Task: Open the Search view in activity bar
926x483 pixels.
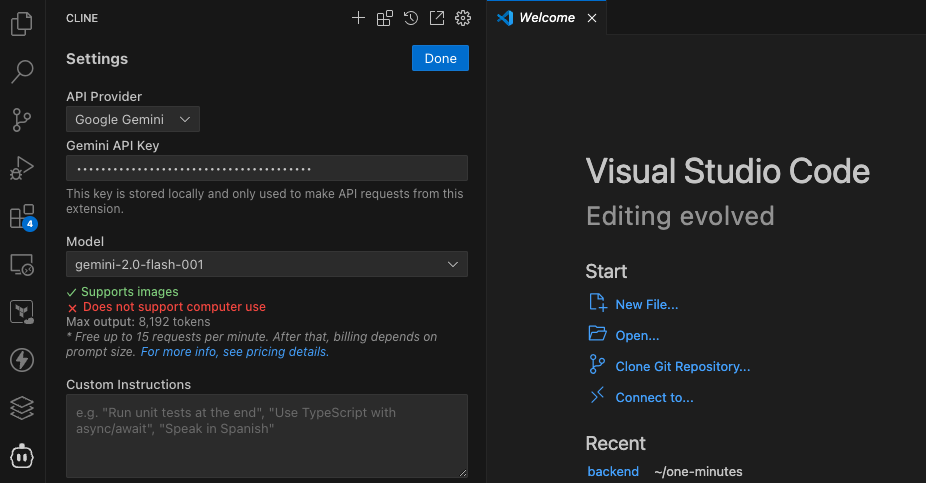Action: pyautogui.click(x=22, y=71)
